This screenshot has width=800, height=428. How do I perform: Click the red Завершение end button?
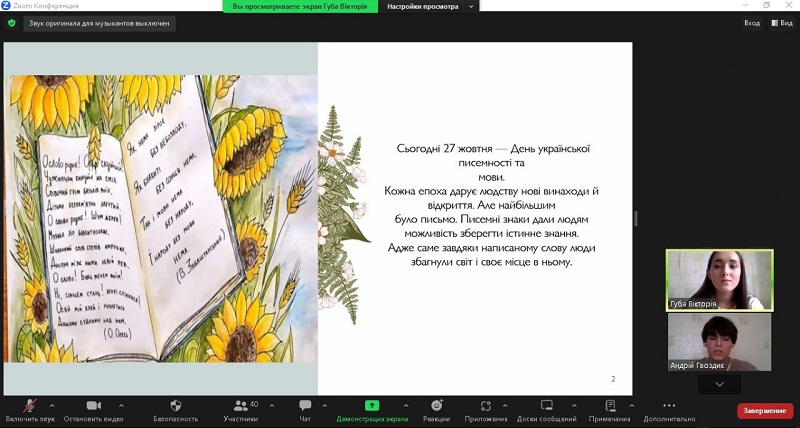tap(765, 411)
